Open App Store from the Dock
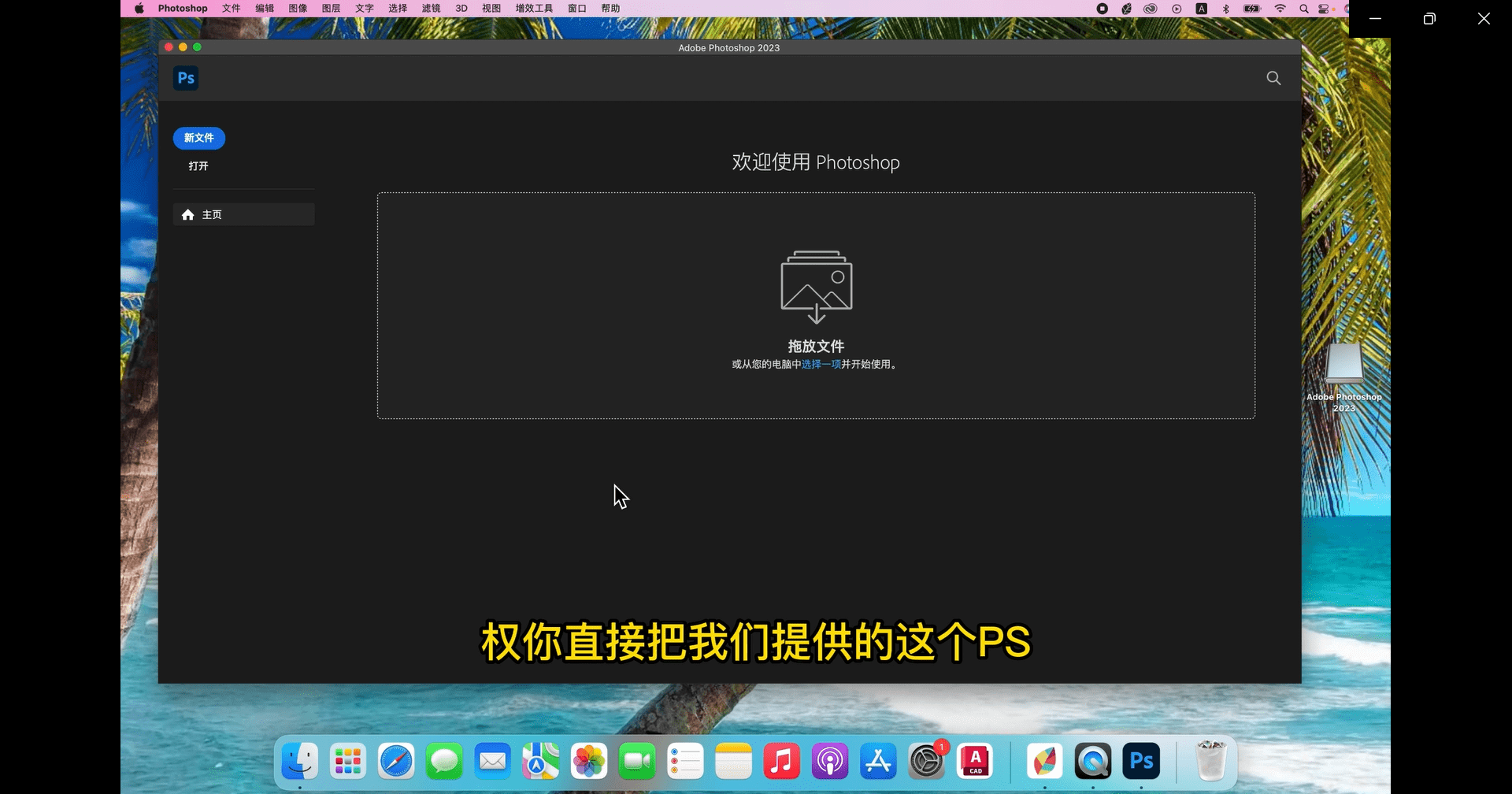The image size is (1512, 794). click(x=878, y=761)
